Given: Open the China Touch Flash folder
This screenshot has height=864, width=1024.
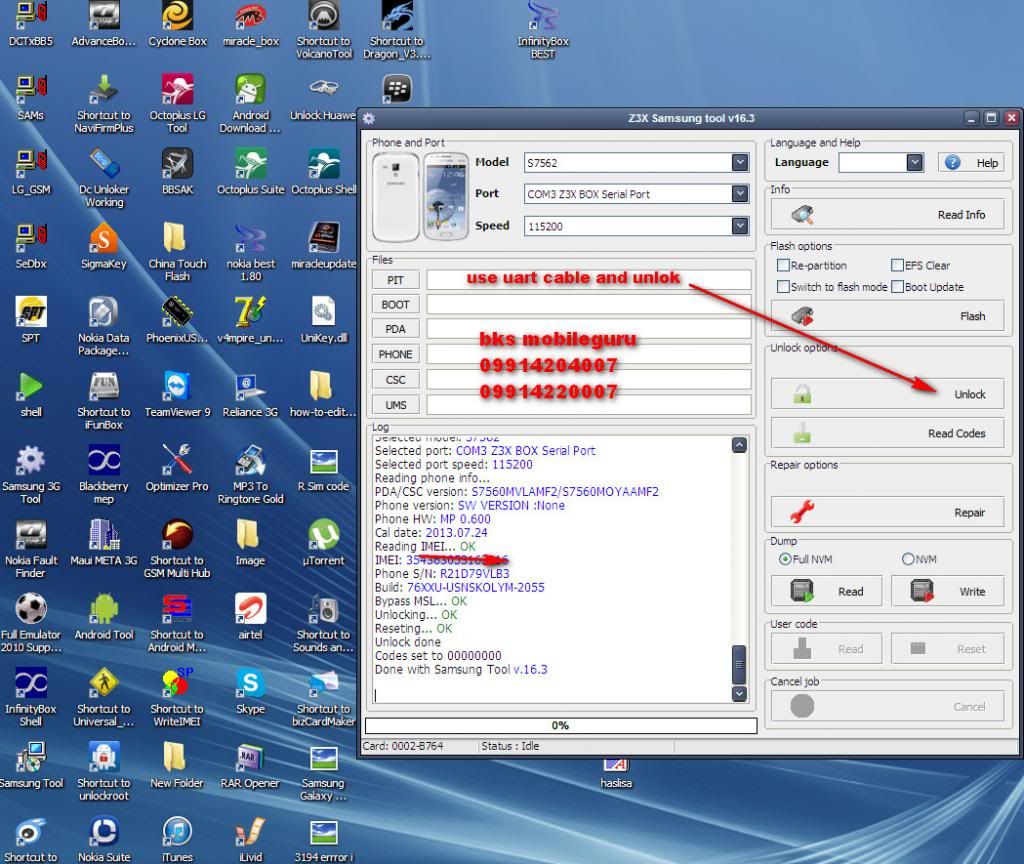Looking at the screenshot, I should [177, 251].
